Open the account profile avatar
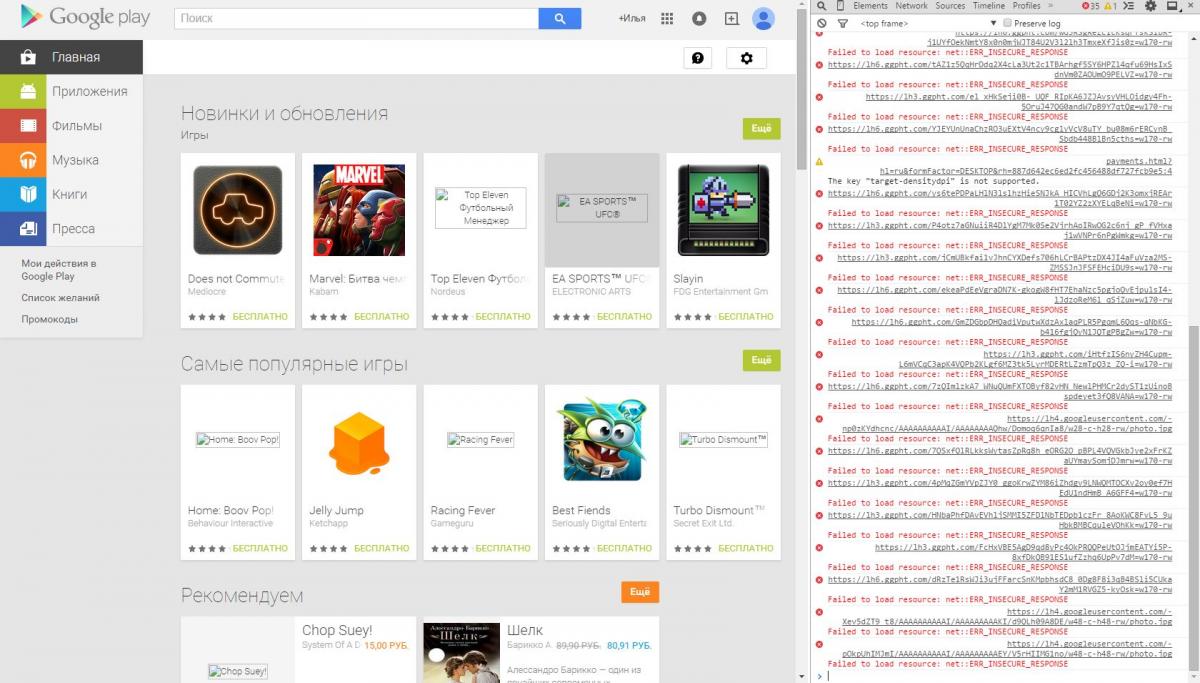 click(764, 18)
